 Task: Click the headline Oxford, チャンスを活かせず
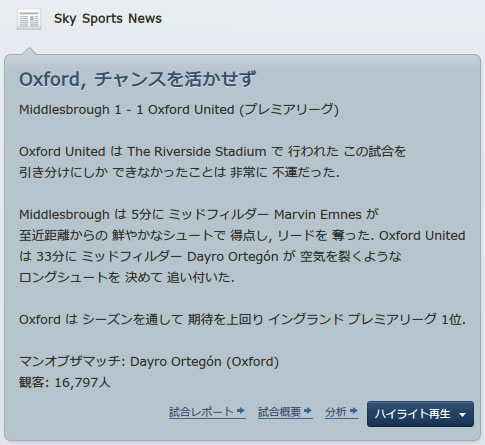point(137,79)
